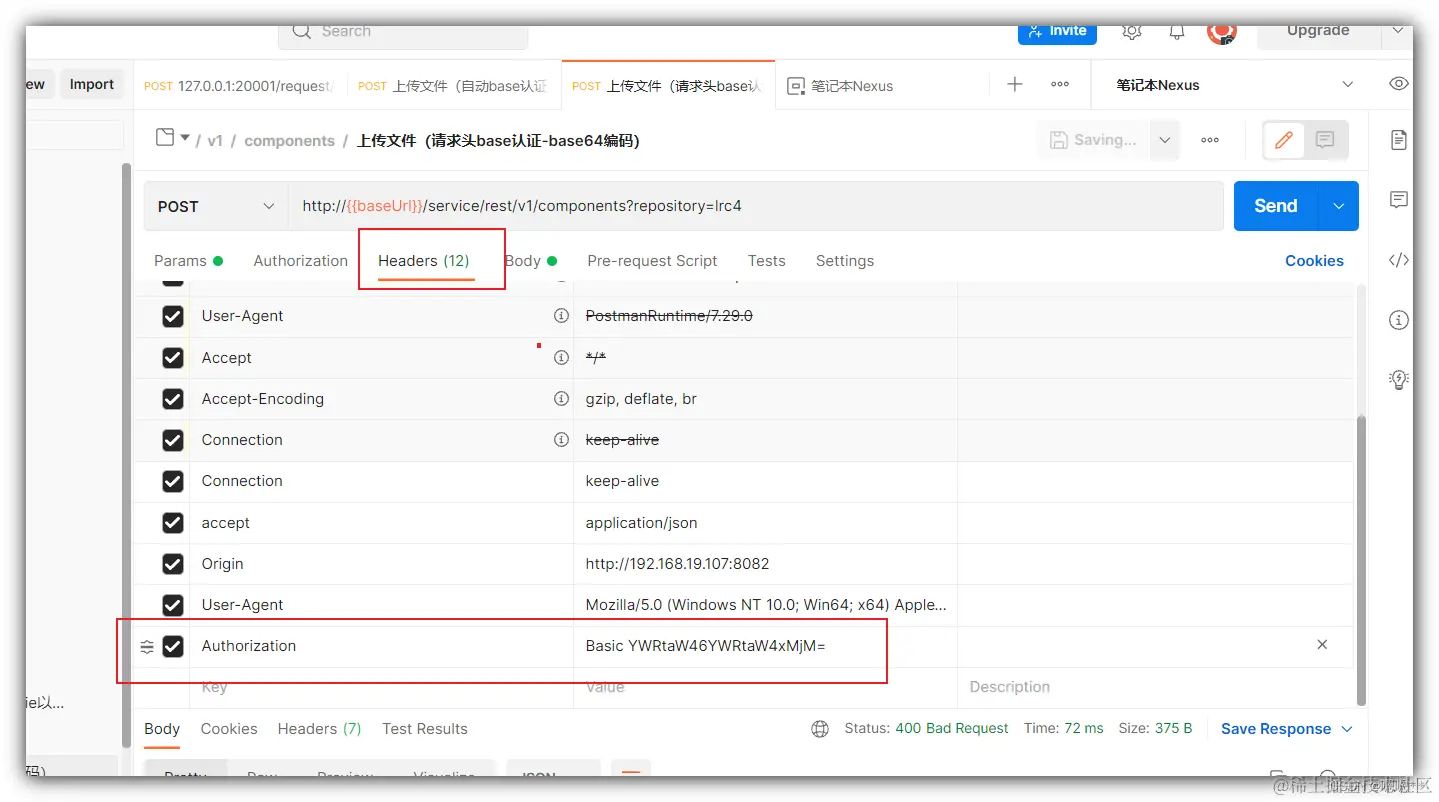
Task: Click the collection folder icon in breadcrumb
Action: pyautogui.click(x=165, y=138)
